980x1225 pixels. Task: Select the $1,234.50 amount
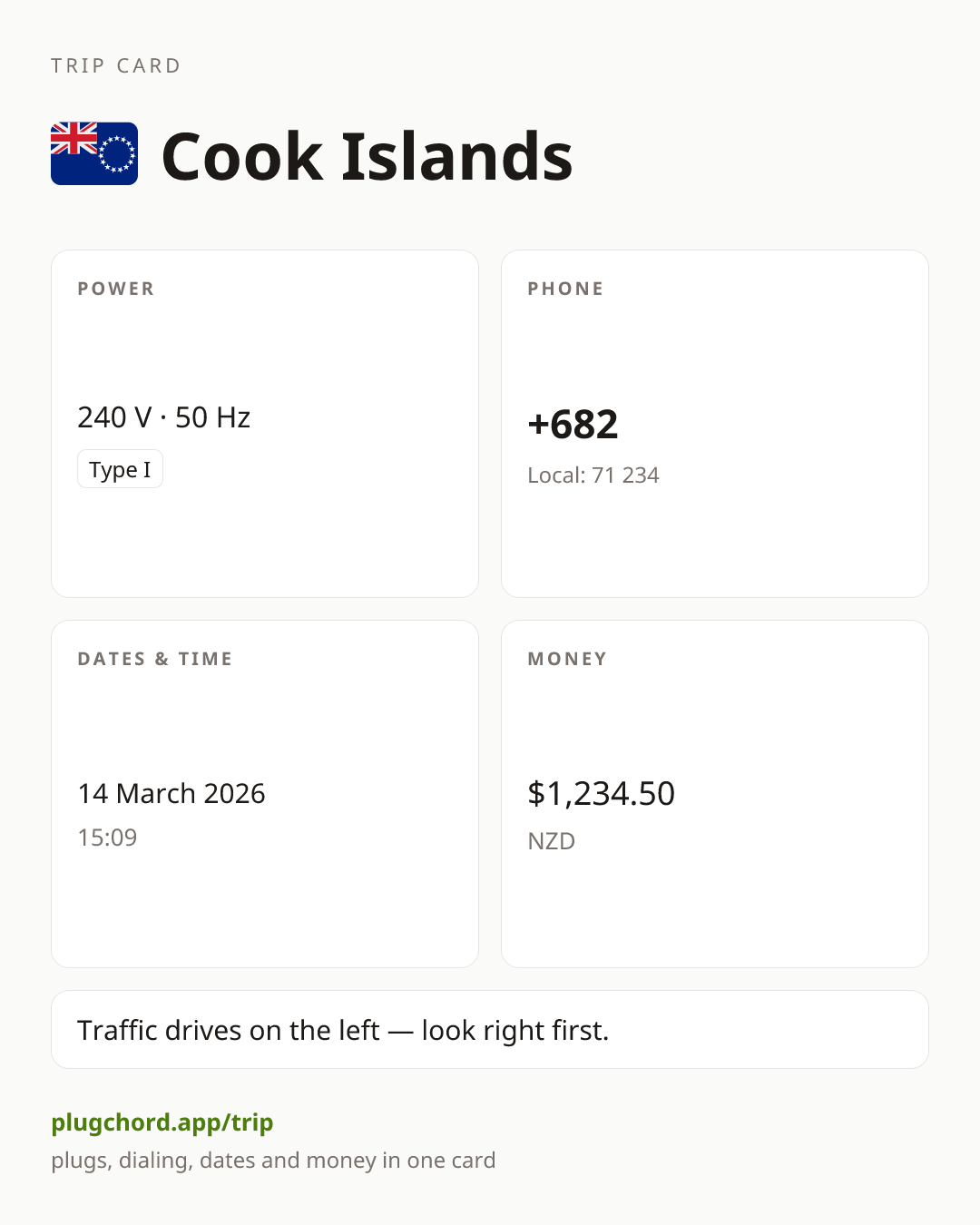pyautogui.click(x=601, y=793)
